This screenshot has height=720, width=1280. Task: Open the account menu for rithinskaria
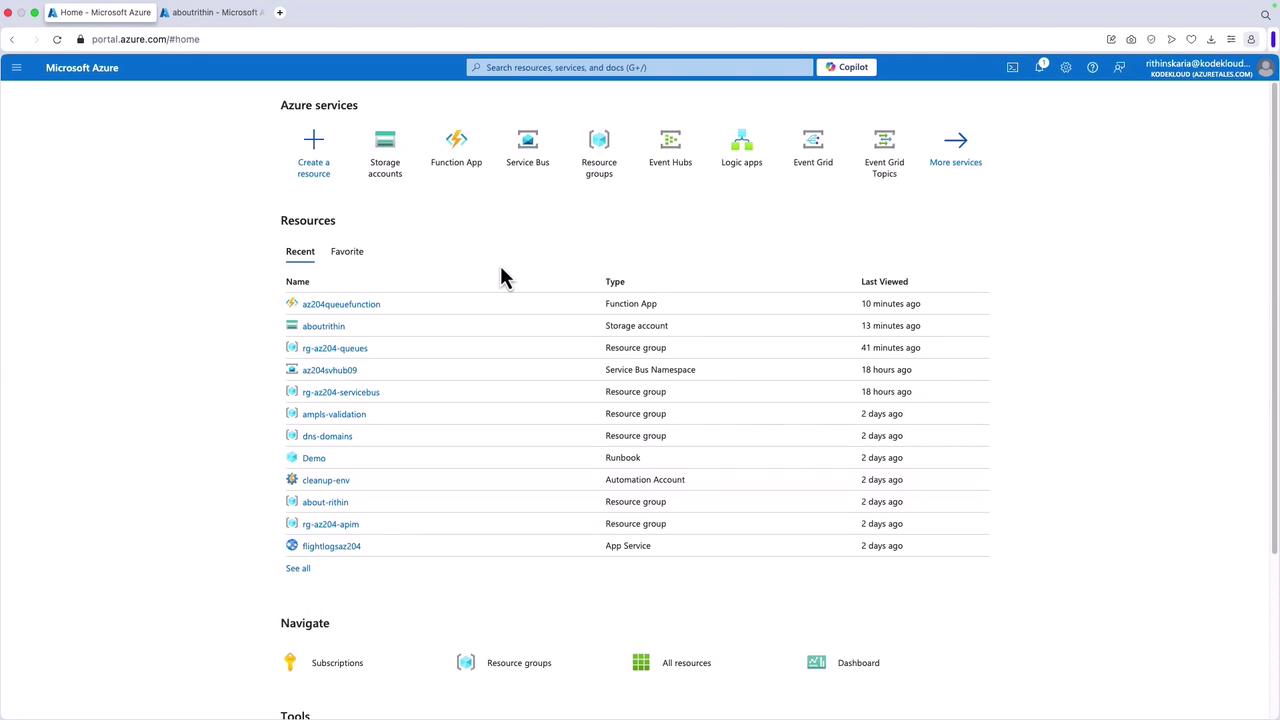(x=1209, y=68)
